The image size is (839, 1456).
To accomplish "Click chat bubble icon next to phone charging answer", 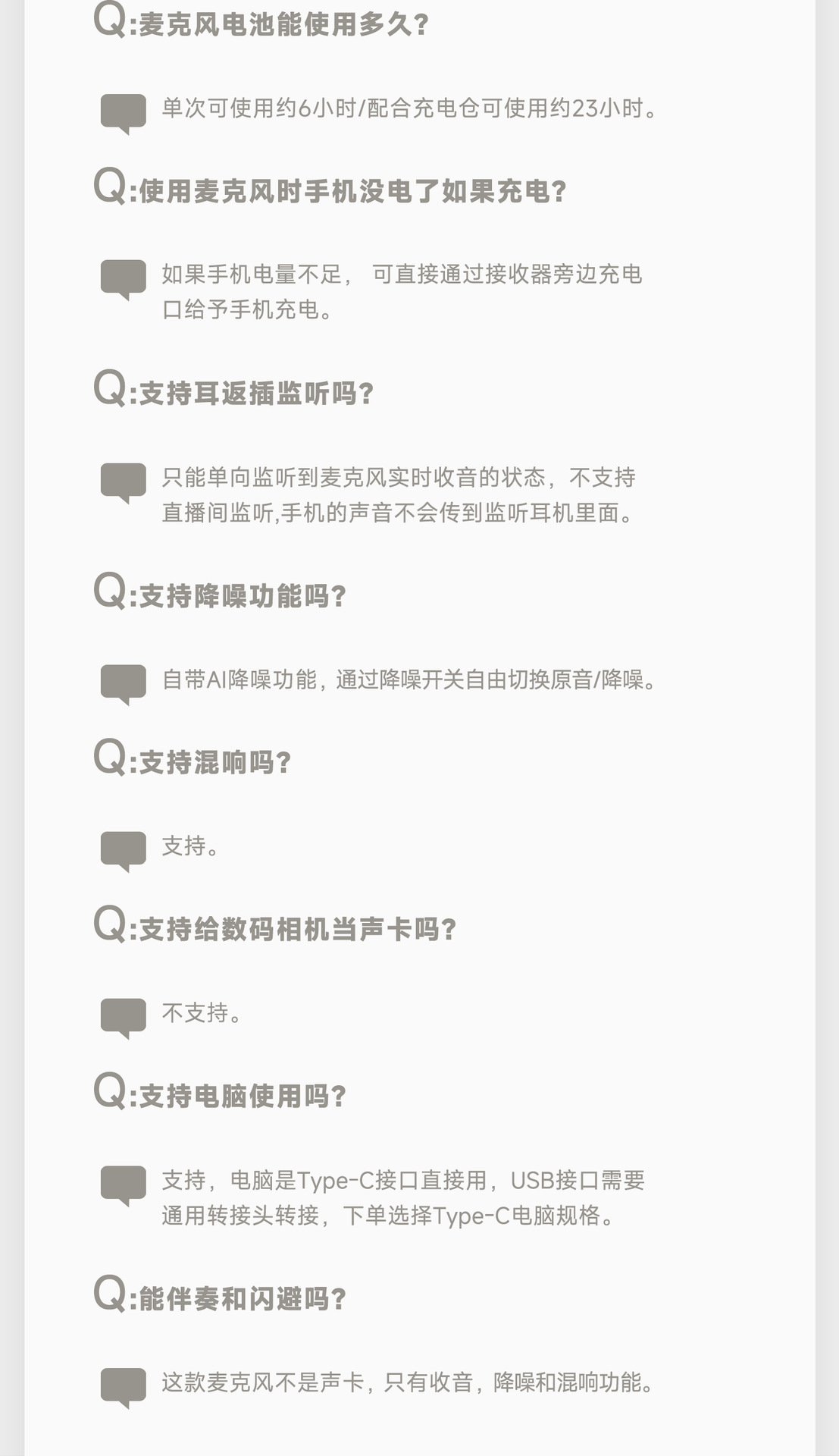I will click(123, 278).
